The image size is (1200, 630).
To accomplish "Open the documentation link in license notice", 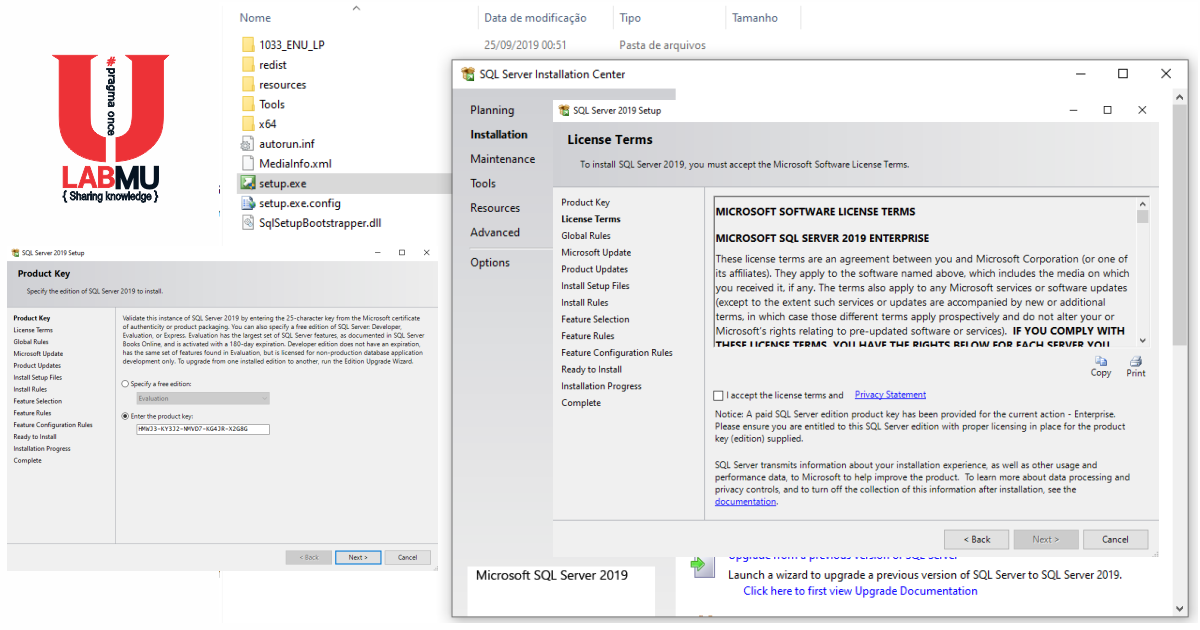I will click(746, 502).
